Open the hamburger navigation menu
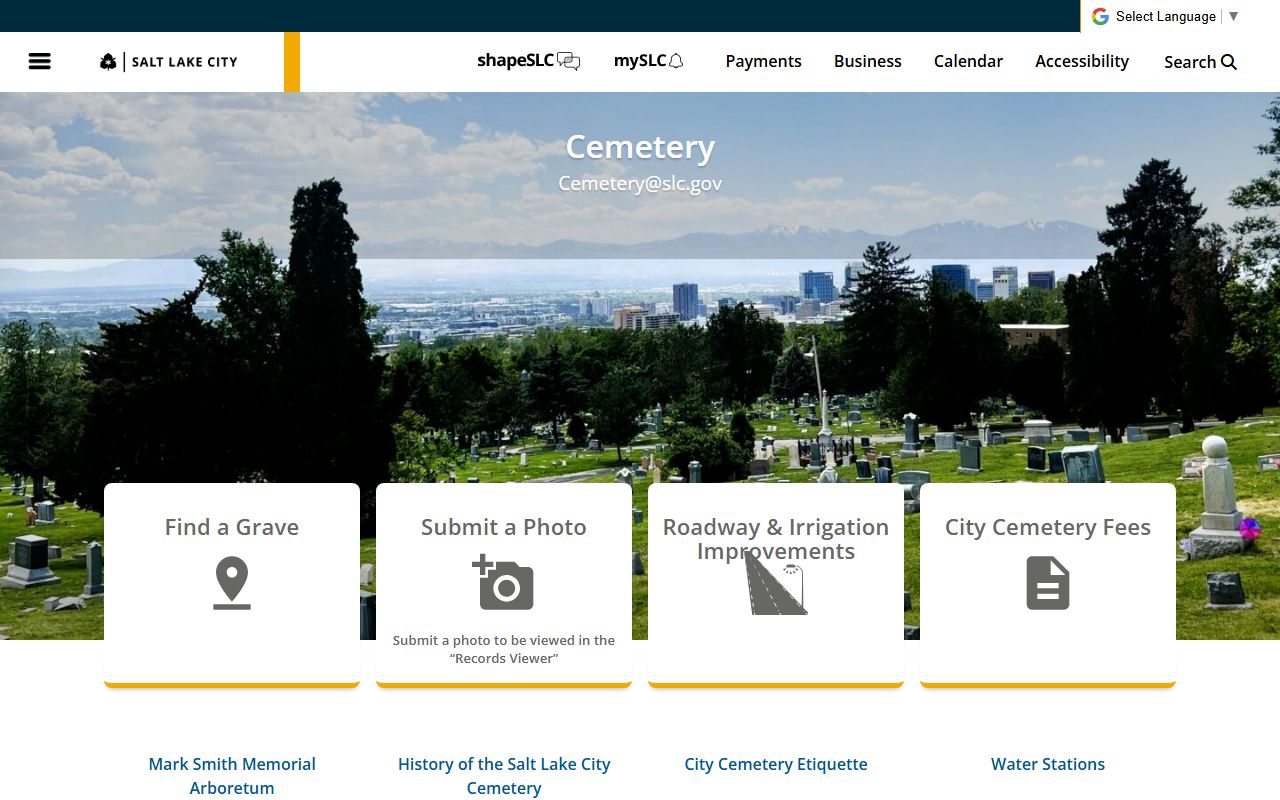The width and height of the screenshot is (1280, 800). tap(40, 61)
